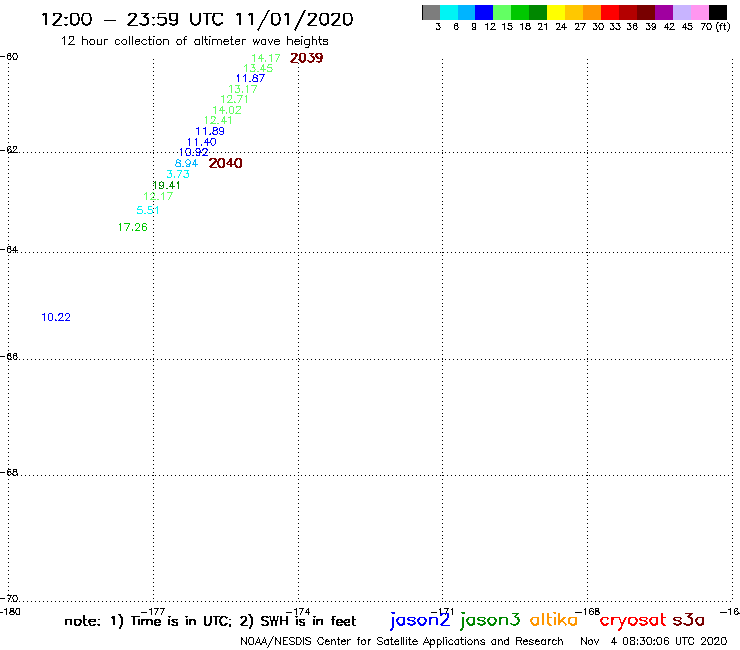Select the reading 13.17
The width and height of the screenshot is (740, 650).
tap(243, 89)
